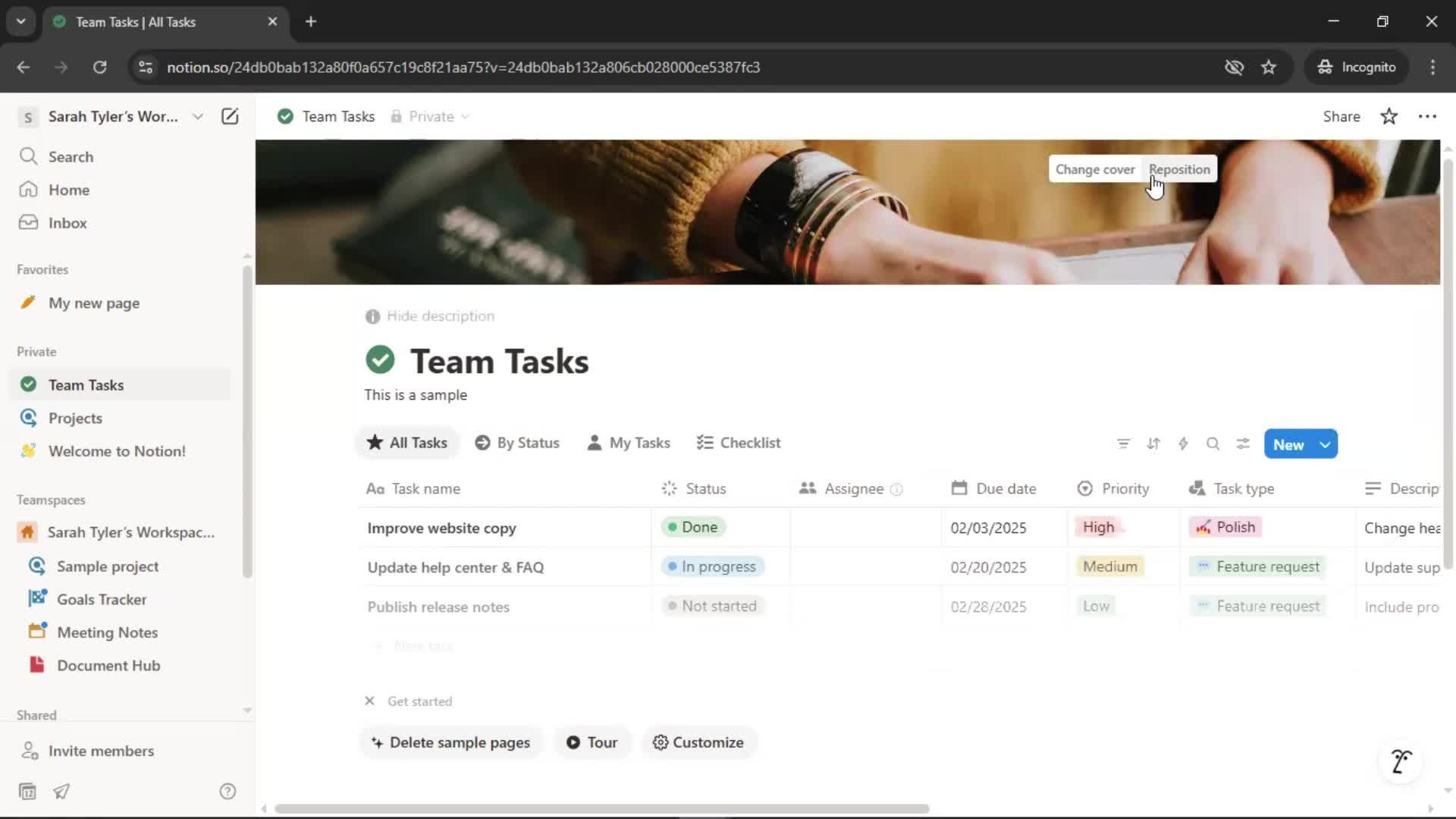Open the High priority selector
Screen dimensions: 1456x819
point(1098,527)
